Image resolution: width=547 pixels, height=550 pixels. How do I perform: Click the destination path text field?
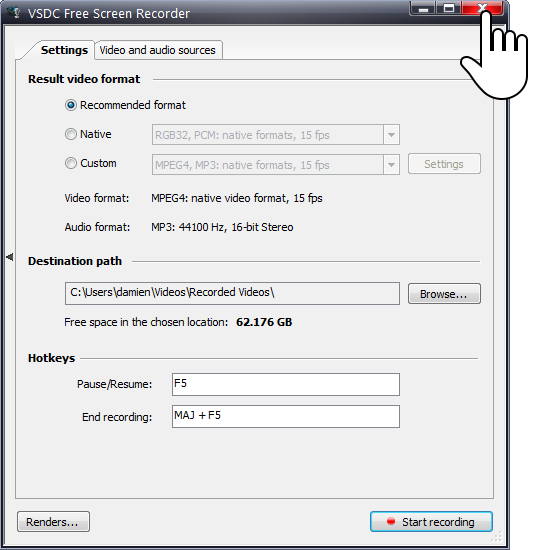[x=232, y=293]
